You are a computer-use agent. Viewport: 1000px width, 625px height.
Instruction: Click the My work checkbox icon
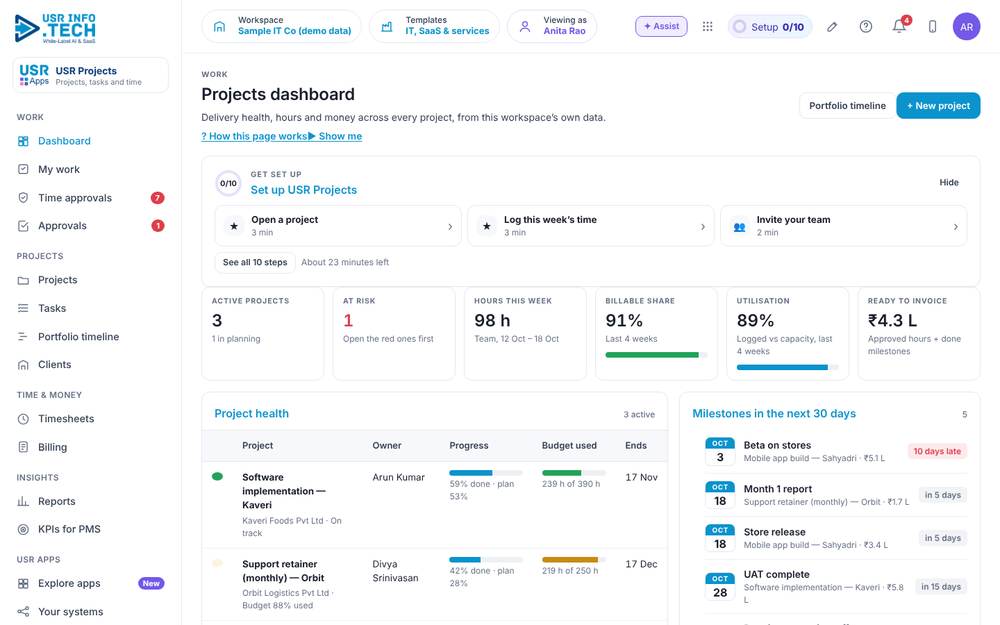(x=23, y=169)
